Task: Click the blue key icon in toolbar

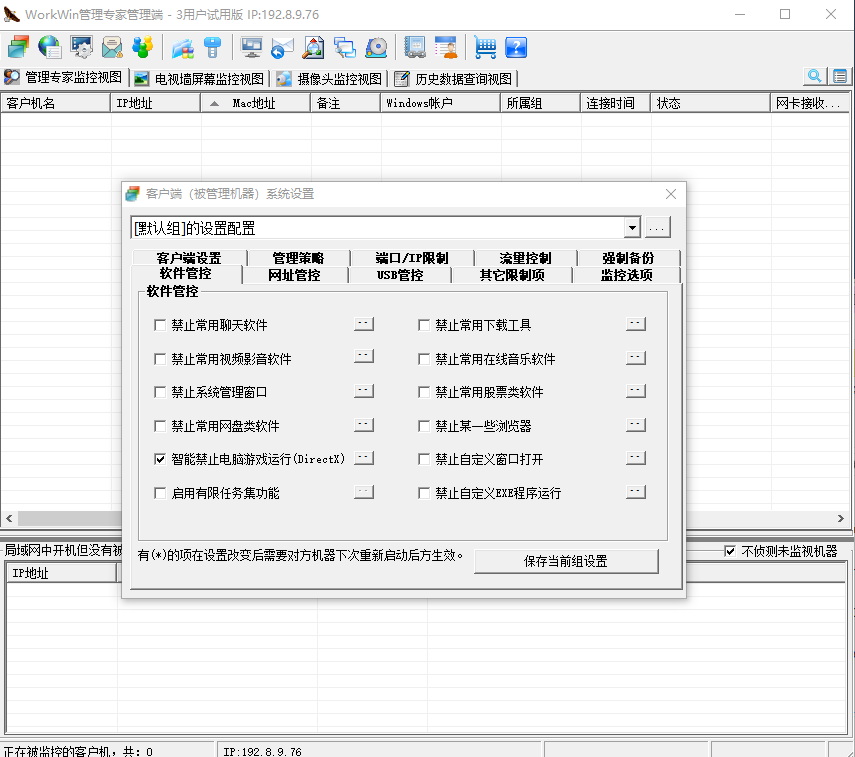Action: pos(211,47)
